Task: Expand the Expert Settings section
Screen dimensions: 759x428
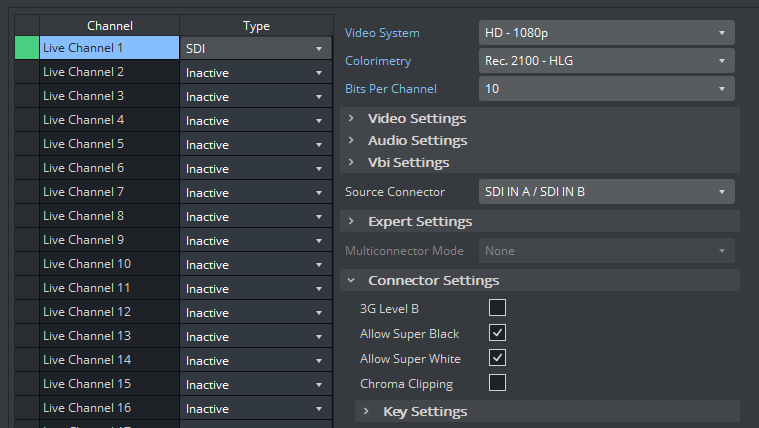Action: (420, 221)
